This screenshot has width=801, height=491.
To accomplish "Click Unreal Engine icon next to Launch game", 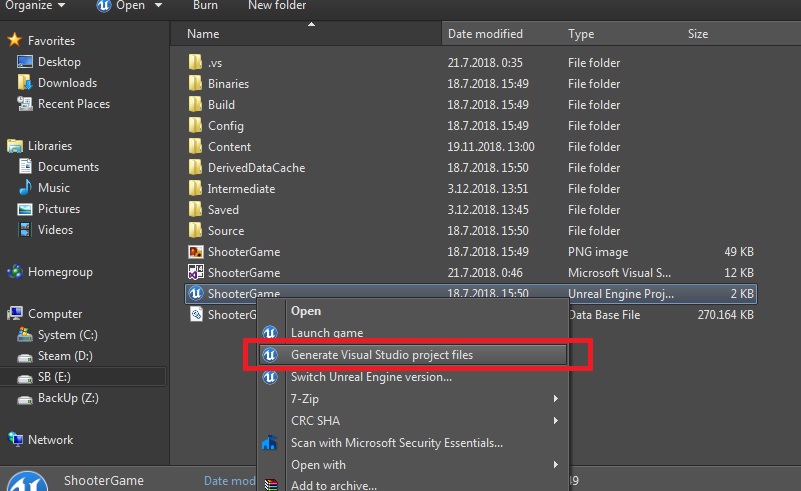I will tap(269, 333).
